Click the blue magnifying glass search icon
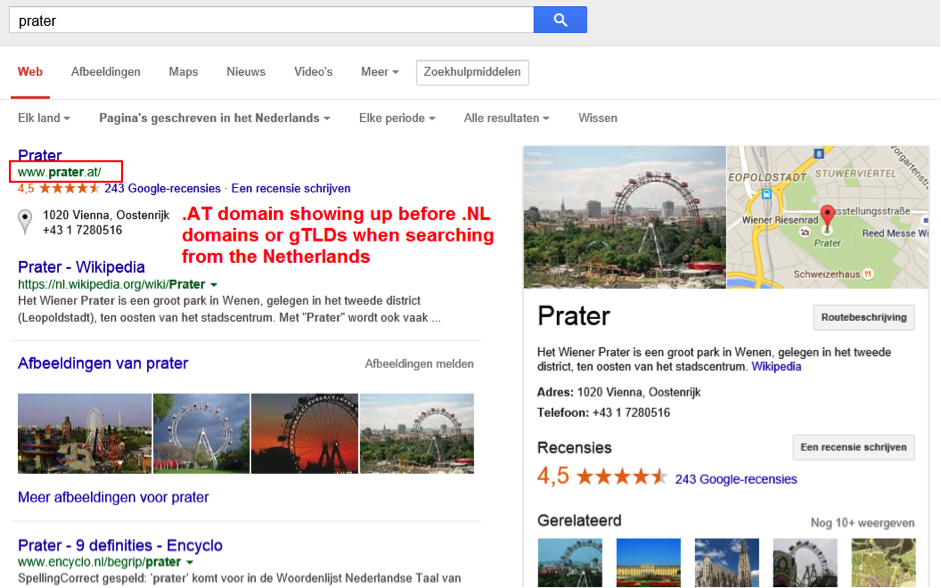Viewport: 941px width, 588px height. pyautogui.click(x=560, y=19)
